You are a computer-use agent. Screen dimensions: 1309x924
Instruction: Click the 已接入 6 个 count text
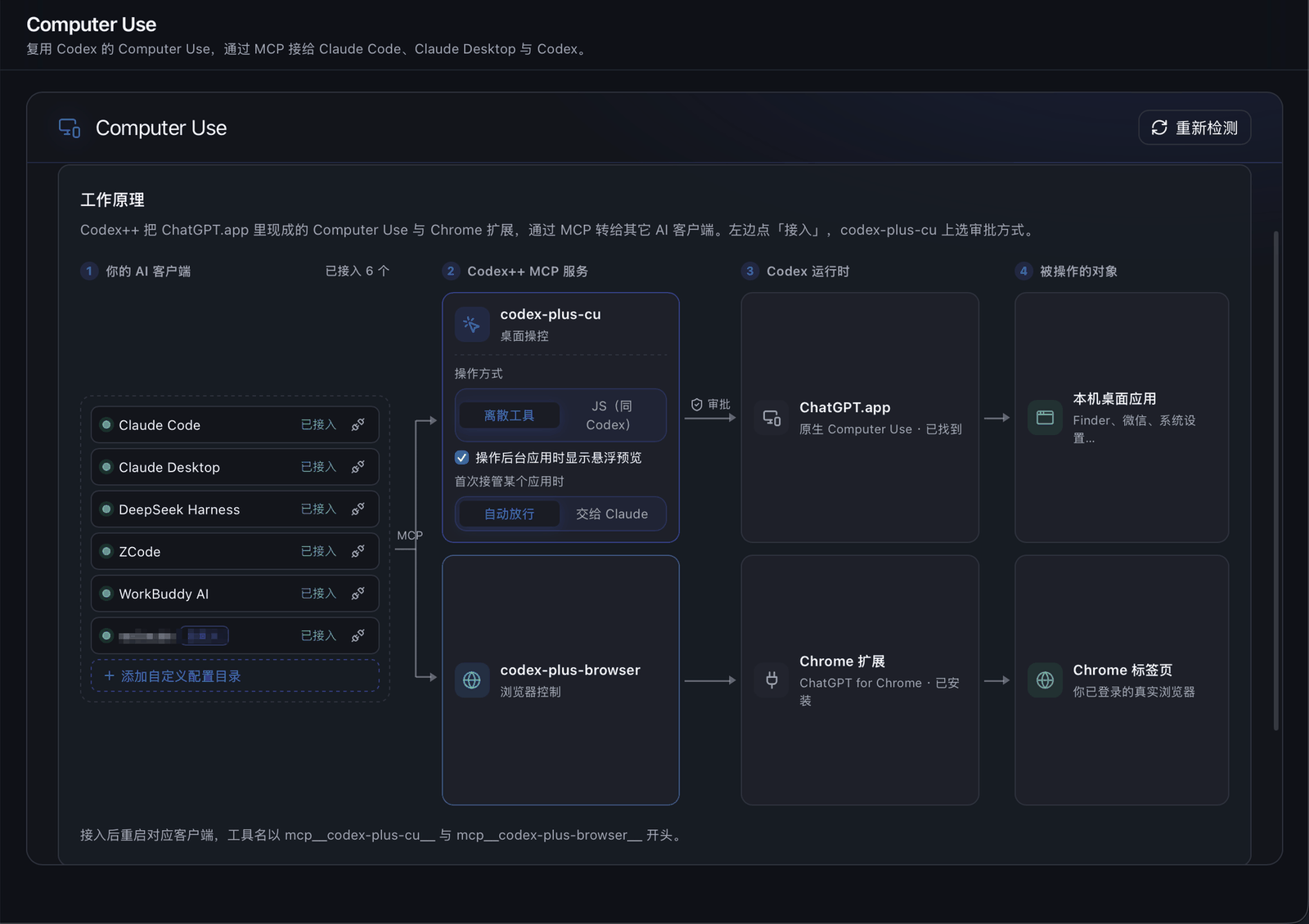[x=358, y=271]
